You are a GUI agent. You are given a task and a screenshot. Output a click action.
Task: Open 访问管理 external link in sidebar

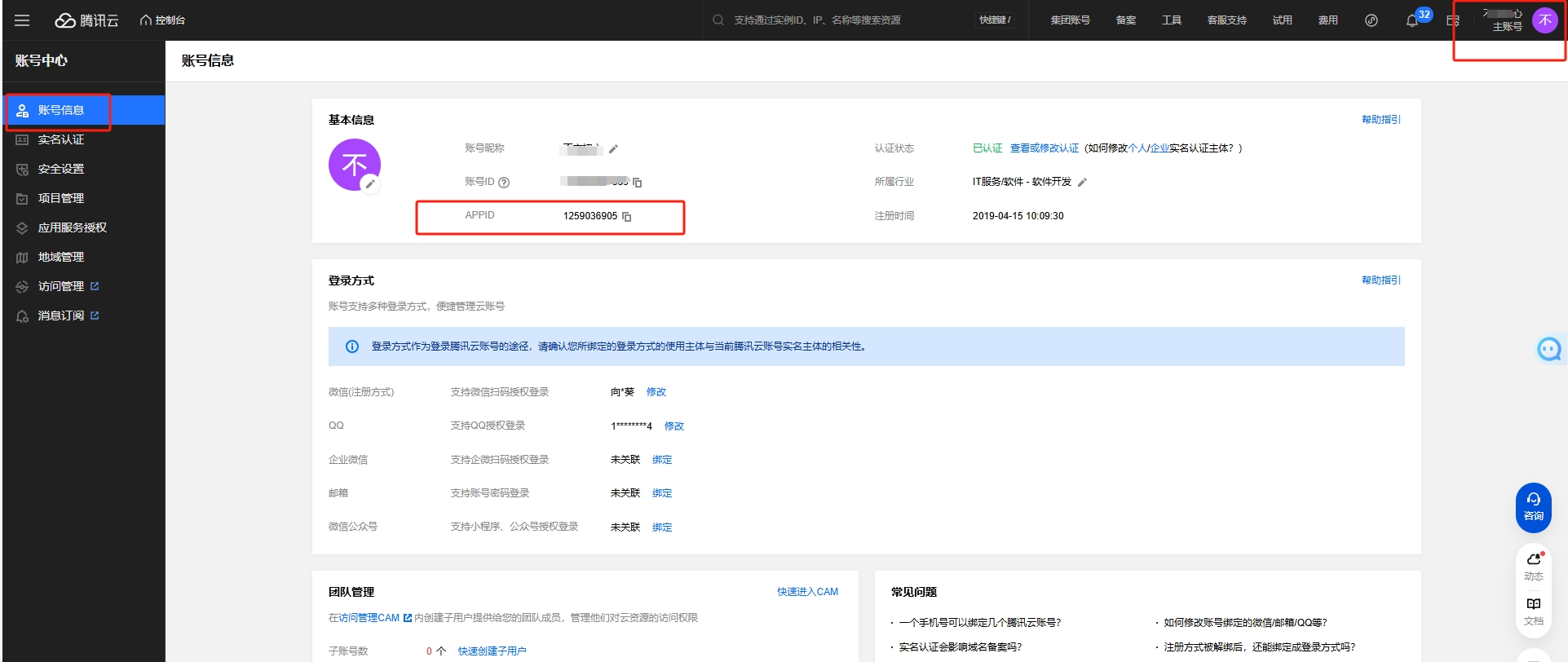[x=61, y=286]
